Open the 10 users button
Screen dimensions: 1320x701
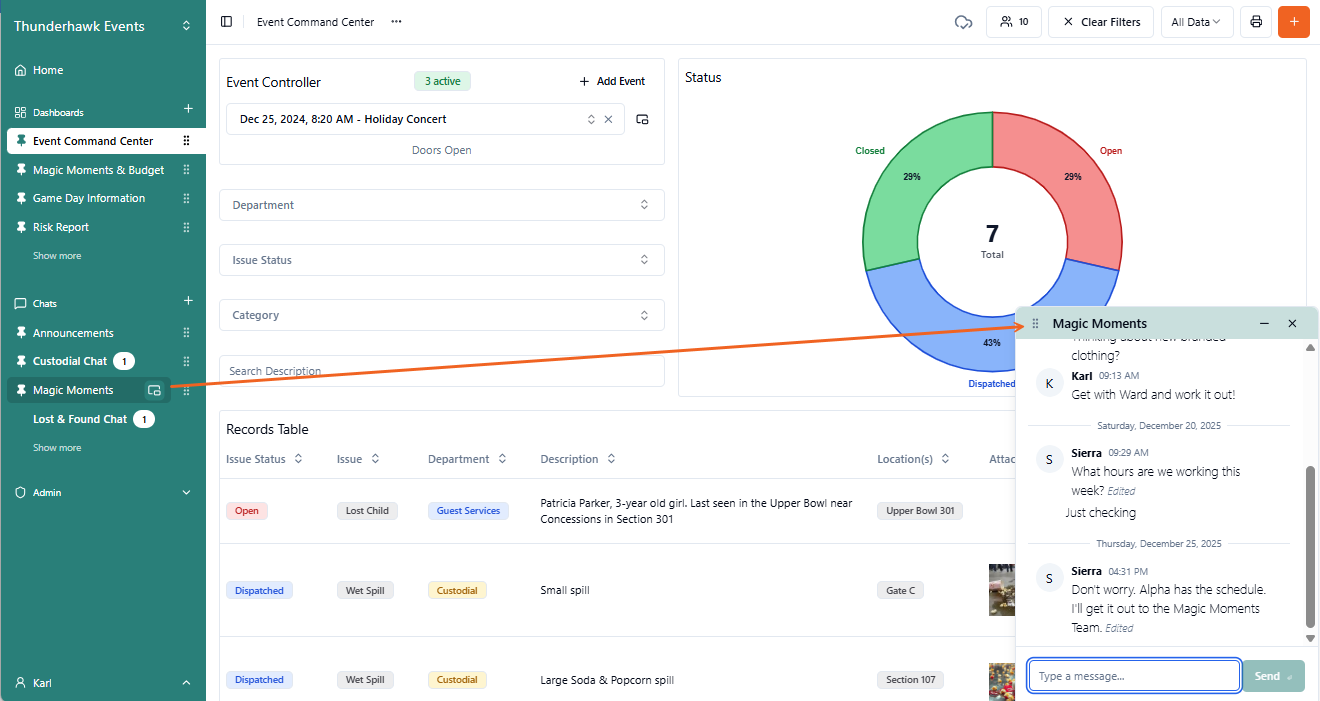pyautogui.click(x=1014, y=22)
